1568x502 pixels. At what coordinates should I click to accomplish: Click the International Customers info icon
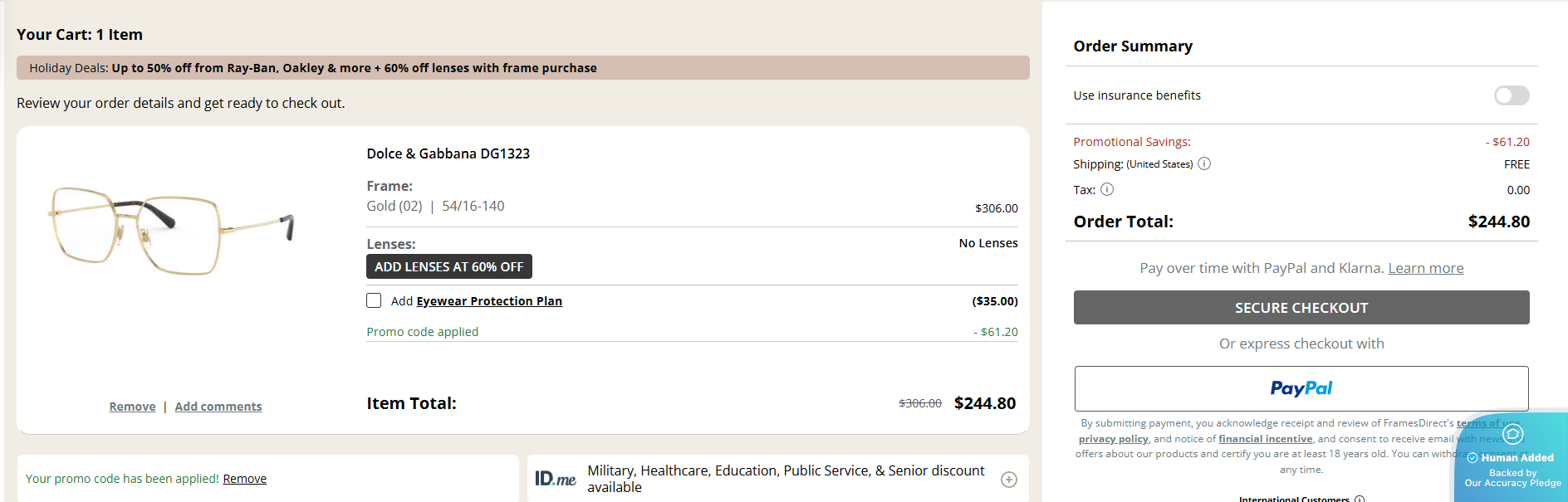pyautogui.click(x=1360, y=499)
